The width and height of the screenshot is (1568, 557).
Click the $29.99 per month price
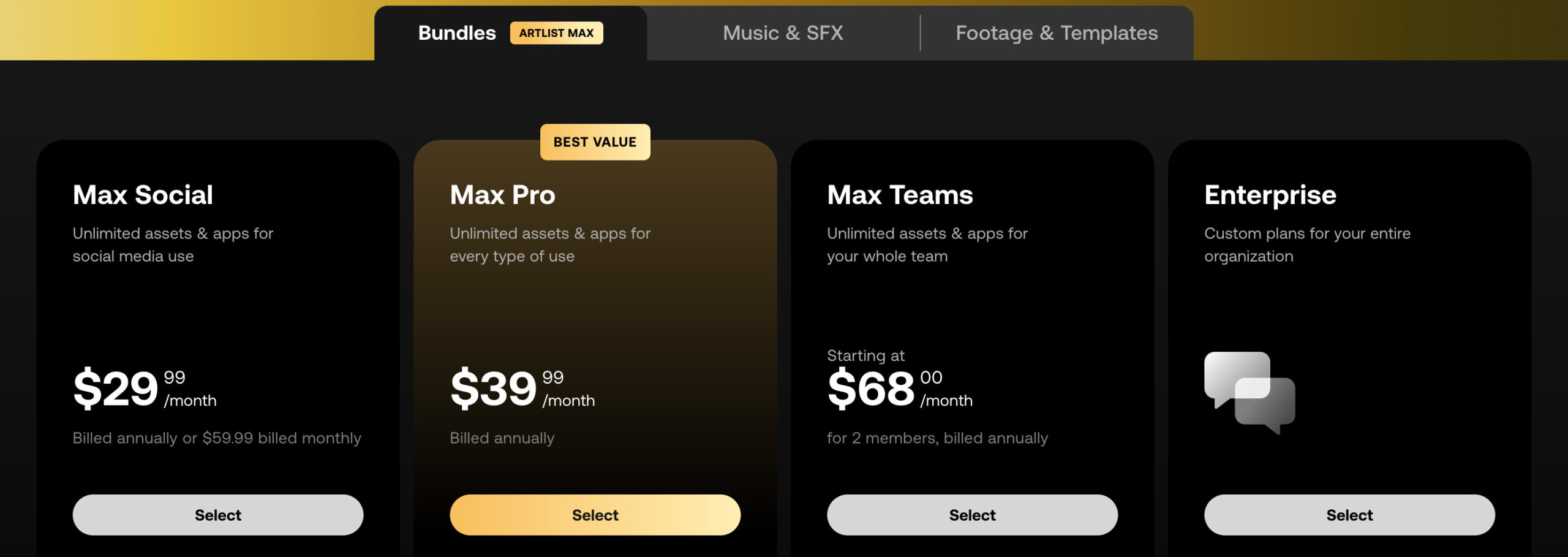(145, 388)
